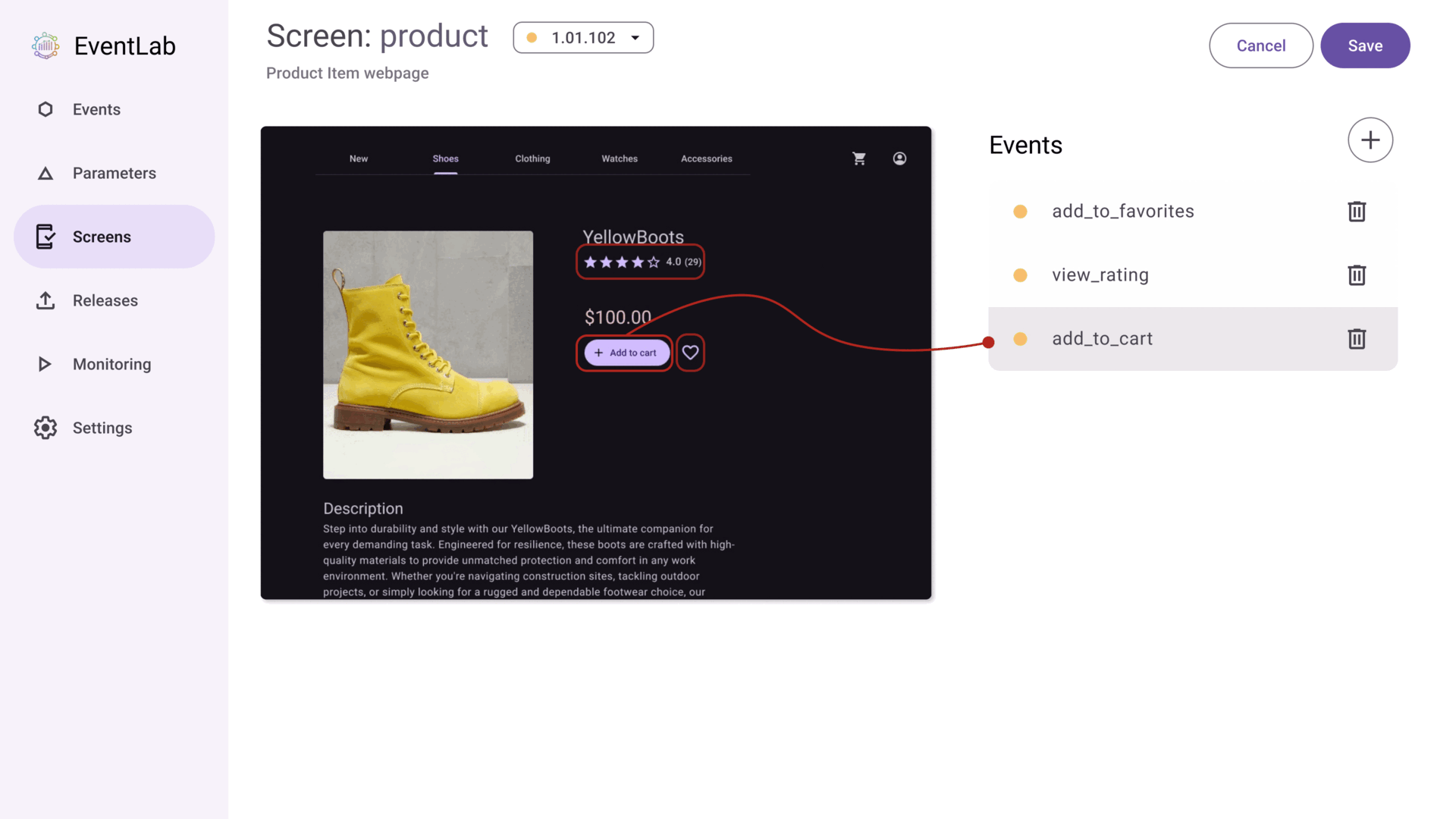Image resolution: width=1456 pixels, height=819 pixels.
Task: Delete the add_to_cart event
Action: (1357, 339)
